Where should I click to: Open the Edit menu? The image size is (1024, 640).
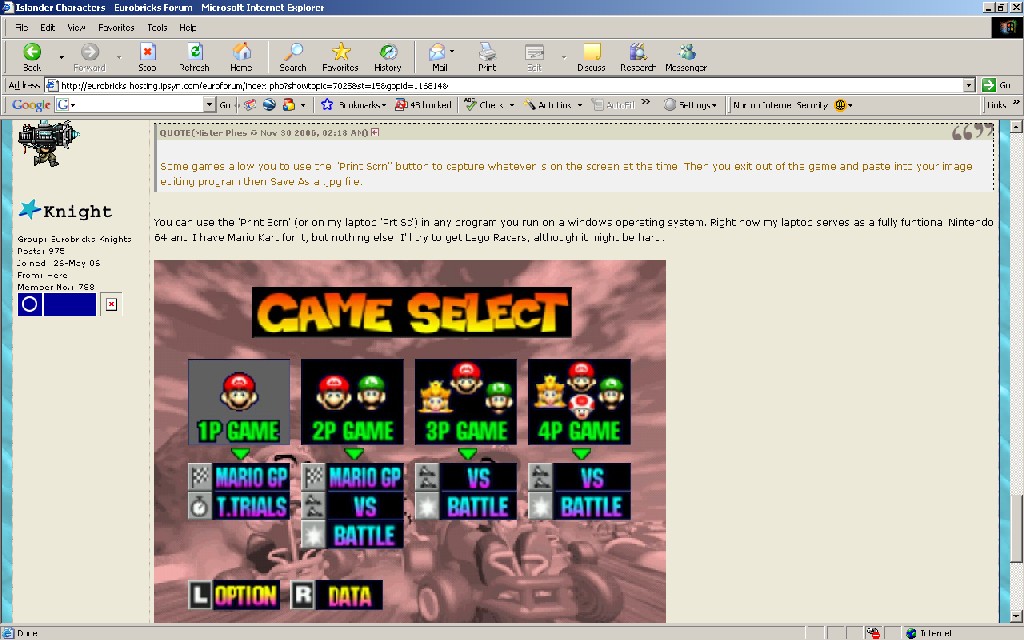48,27
